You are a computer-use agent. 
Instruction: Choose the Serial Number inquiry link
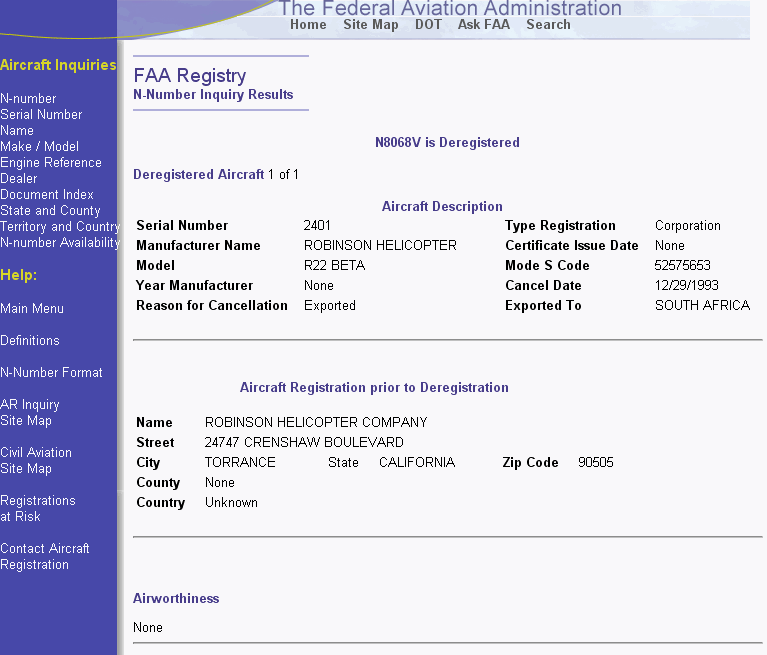tap(41, 115)
